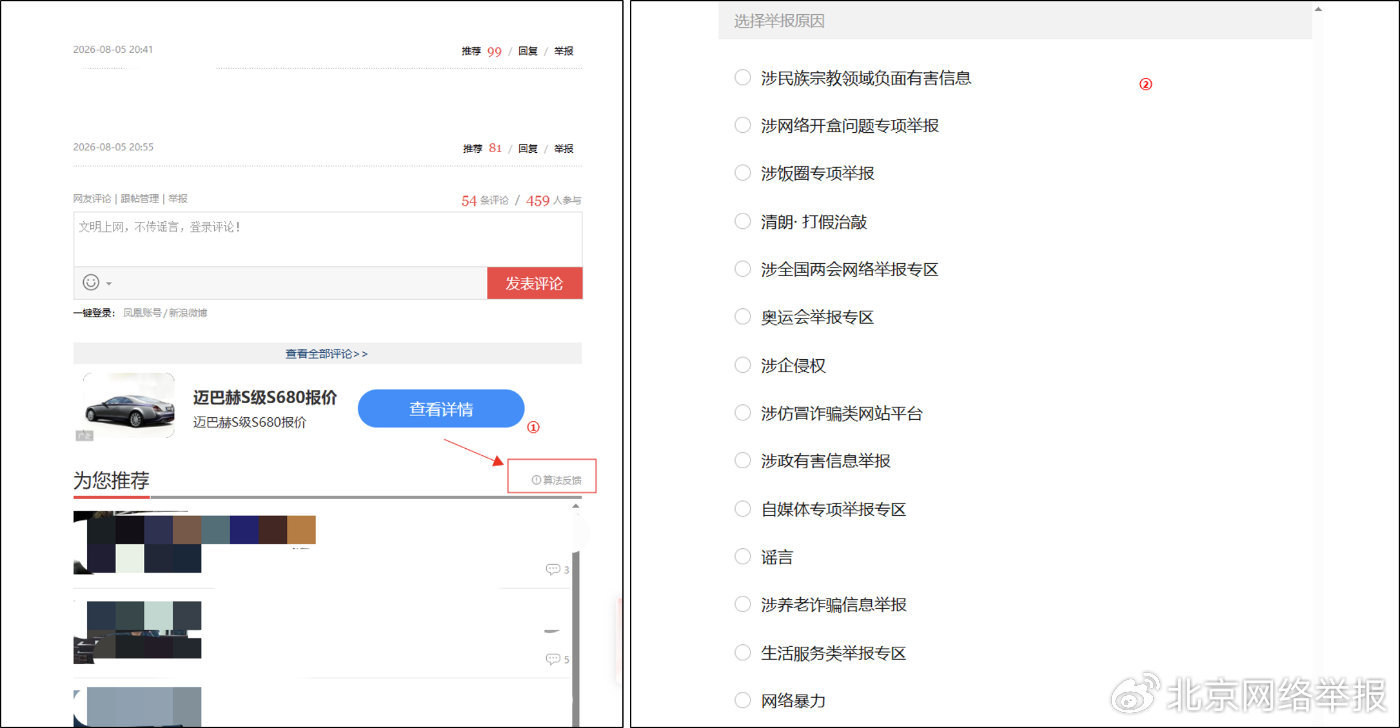Pick the 奥运会举报专区 radio button
This screenshot has width=1400, height=728.
coord(742,317)
